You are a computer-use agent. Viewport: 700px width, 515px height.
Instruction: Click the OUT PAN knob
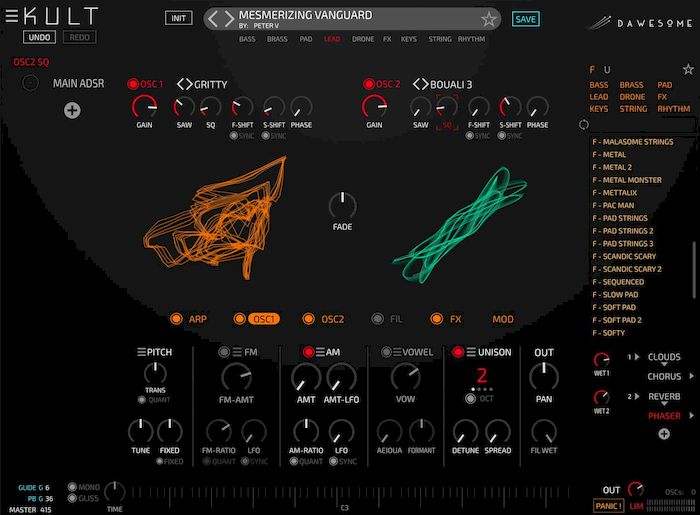(x=544, y=377)
